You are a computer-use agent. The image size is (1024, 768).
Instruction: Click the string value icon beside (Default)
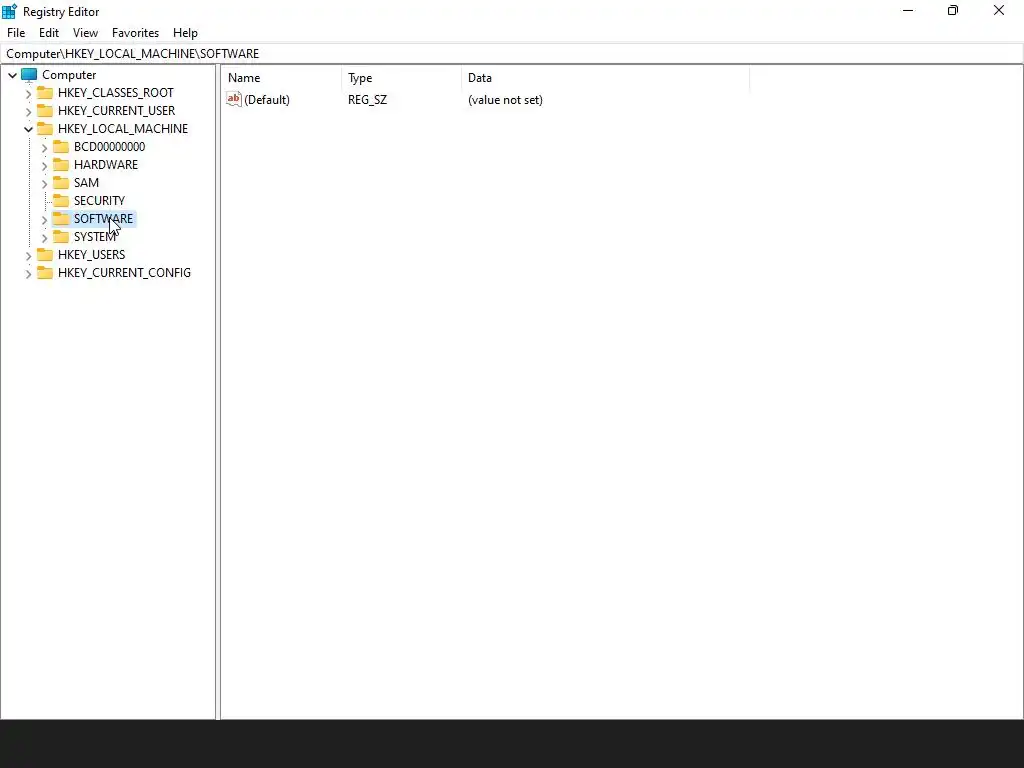pos(234,99)
